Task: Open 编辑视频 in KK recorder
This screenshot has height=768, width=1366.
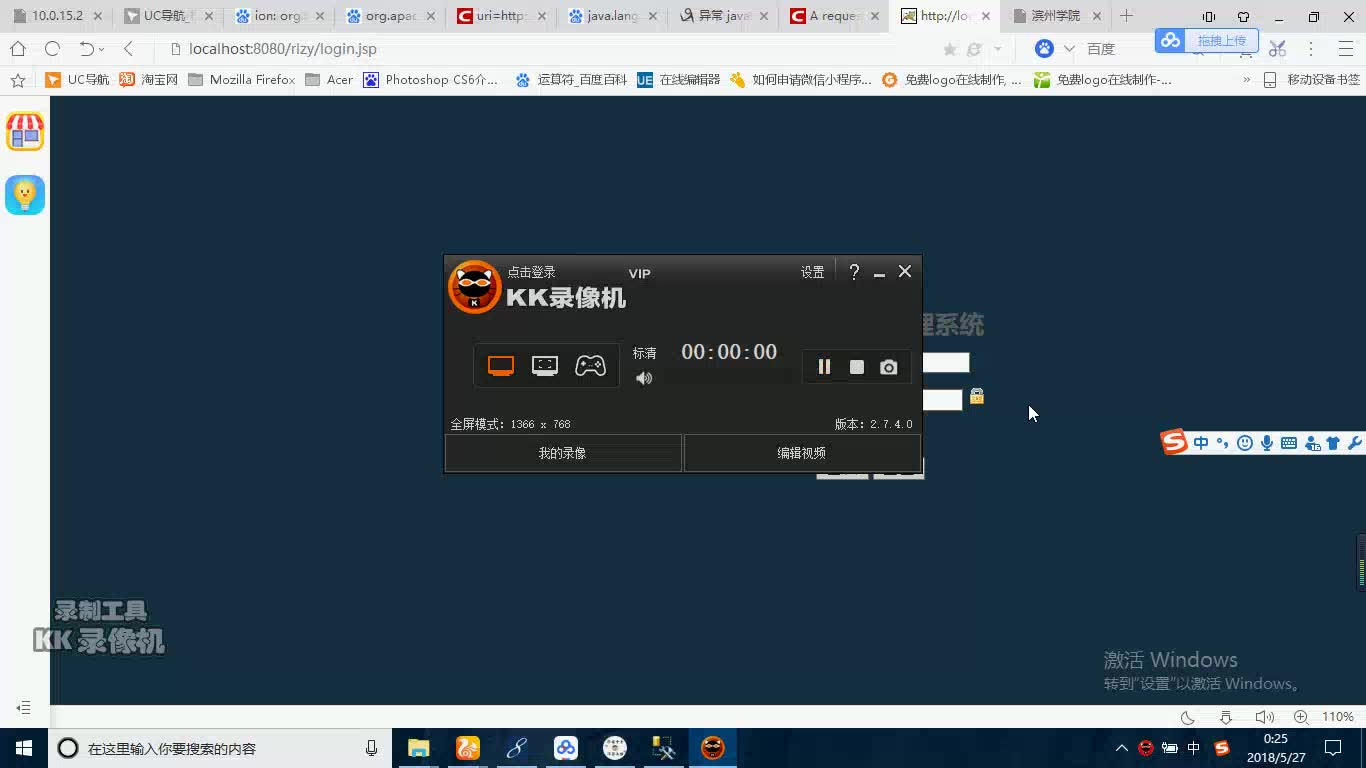Action: tap(802, 453)
